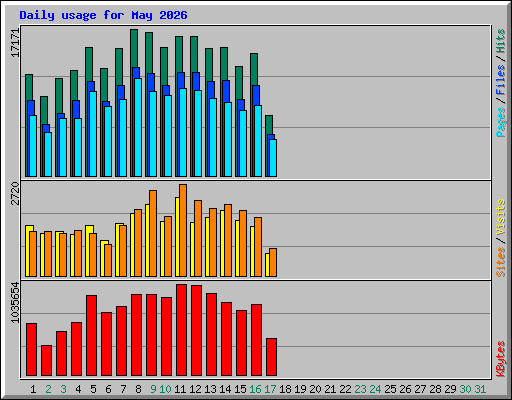Click the 'Daily usage for May 2026' title
The width and height of the screenshot is (512, 400).
tap(103, 15)
